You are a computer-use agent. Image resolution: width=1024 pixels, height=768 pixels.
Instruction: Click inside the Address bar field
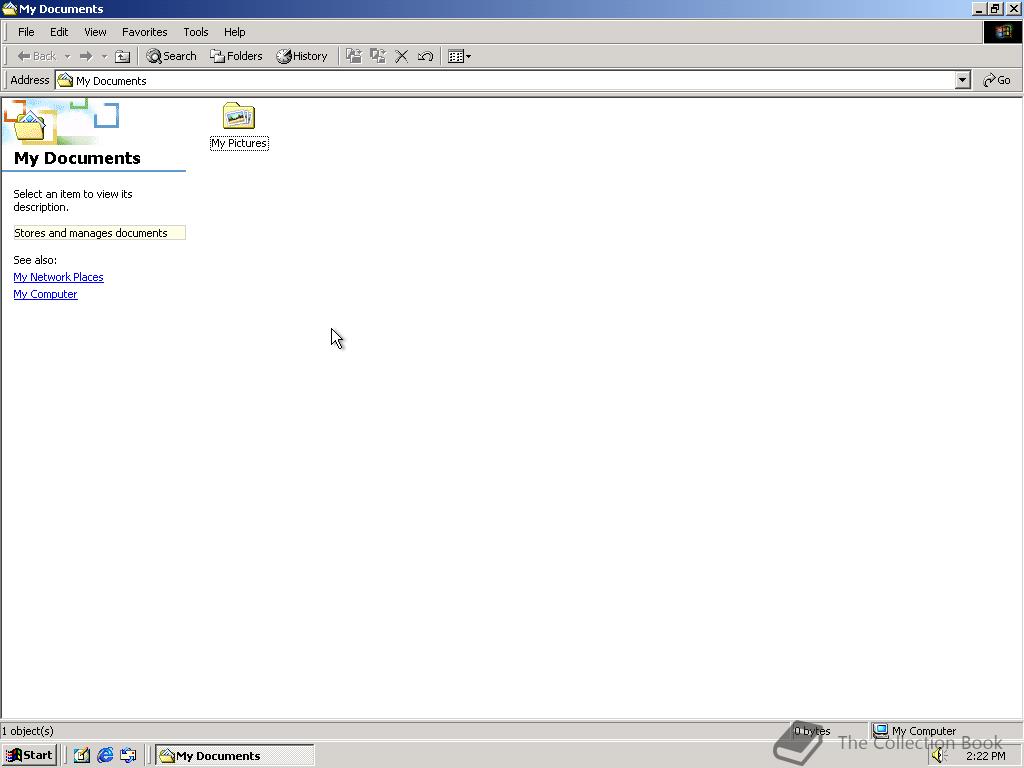(505, 80)
